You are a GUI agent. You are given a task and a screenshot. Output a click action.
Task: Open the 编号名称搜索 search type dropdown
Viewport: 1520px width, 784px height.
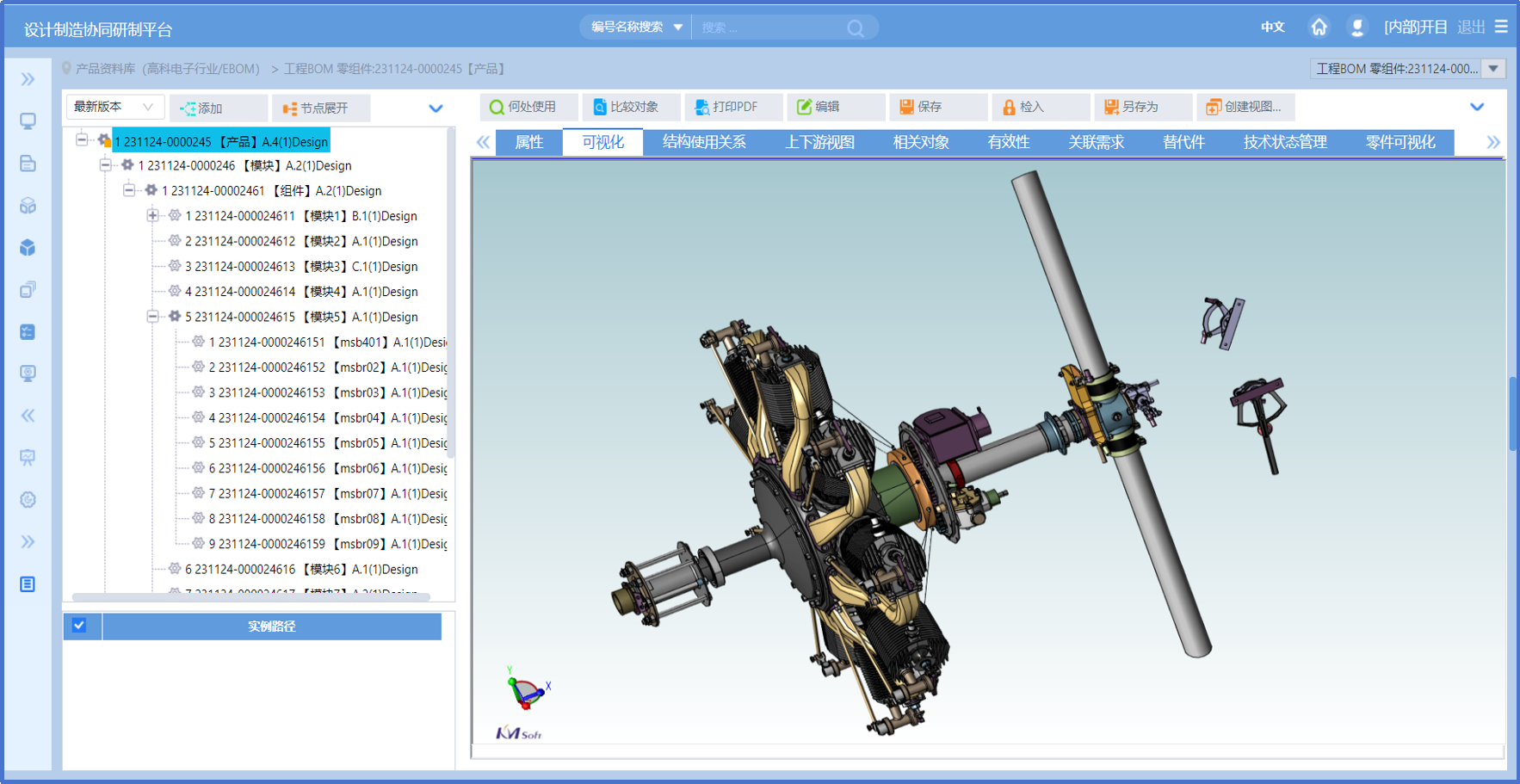coord(636,28)
